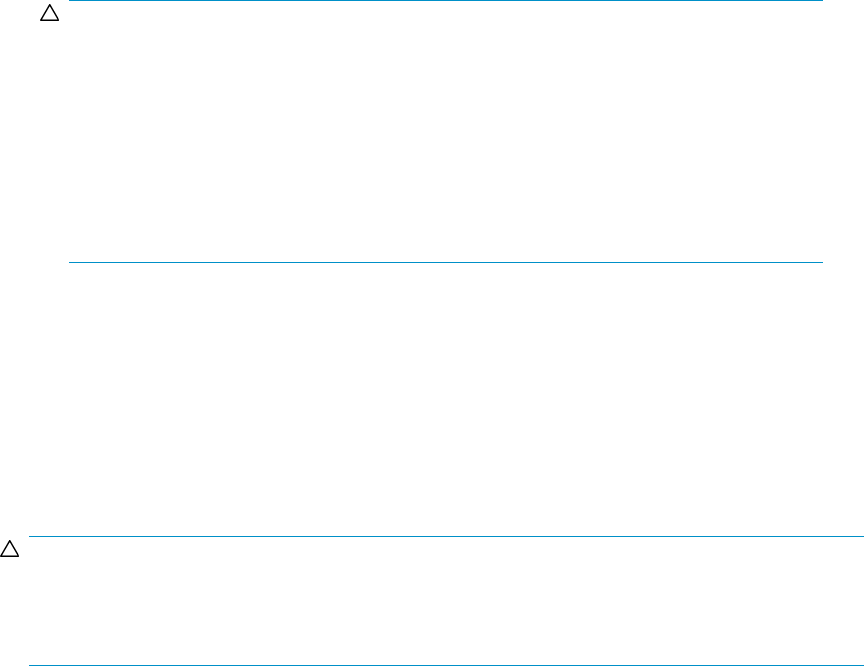The width and height of the screenshot is (864, 666).
Task: Click the left end of the full-width box's top rule
Action: [x=32, y=536]
